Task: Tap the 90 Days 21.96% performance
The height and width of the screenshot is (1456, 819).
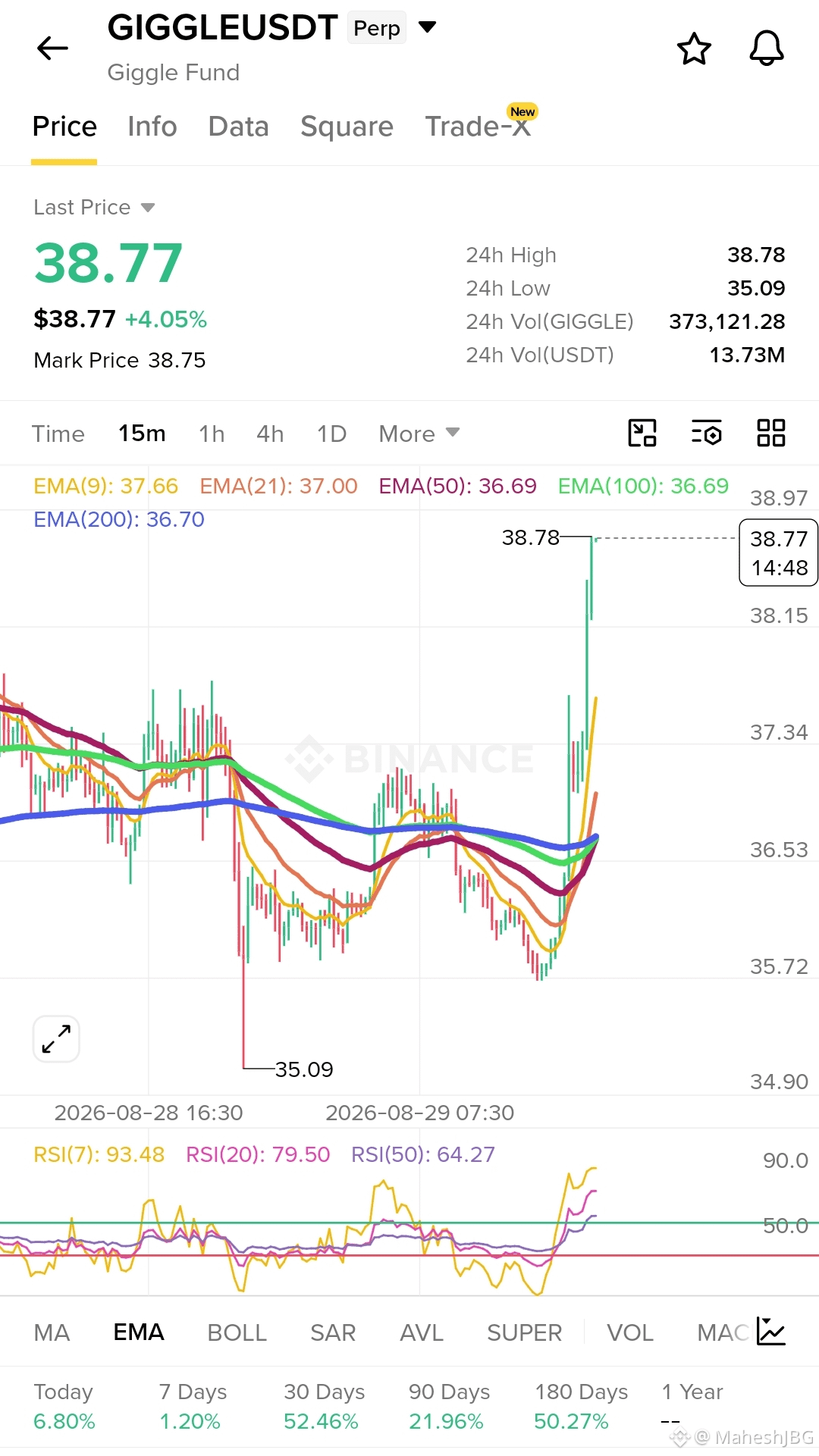Action: [449, 1406]
